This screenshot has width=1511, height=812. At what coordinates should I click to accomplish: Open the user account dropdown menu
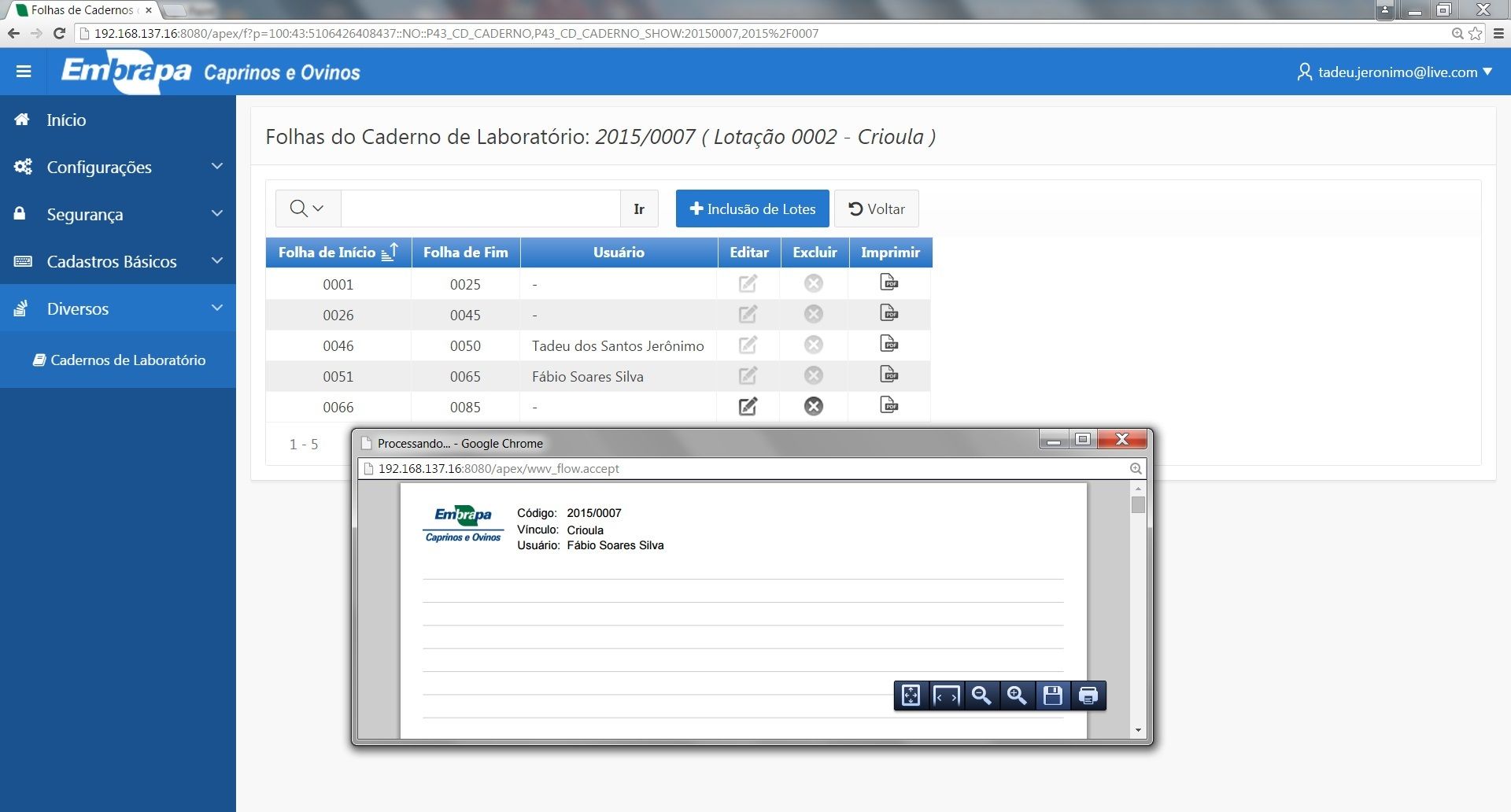click(x=1395, y=72)
